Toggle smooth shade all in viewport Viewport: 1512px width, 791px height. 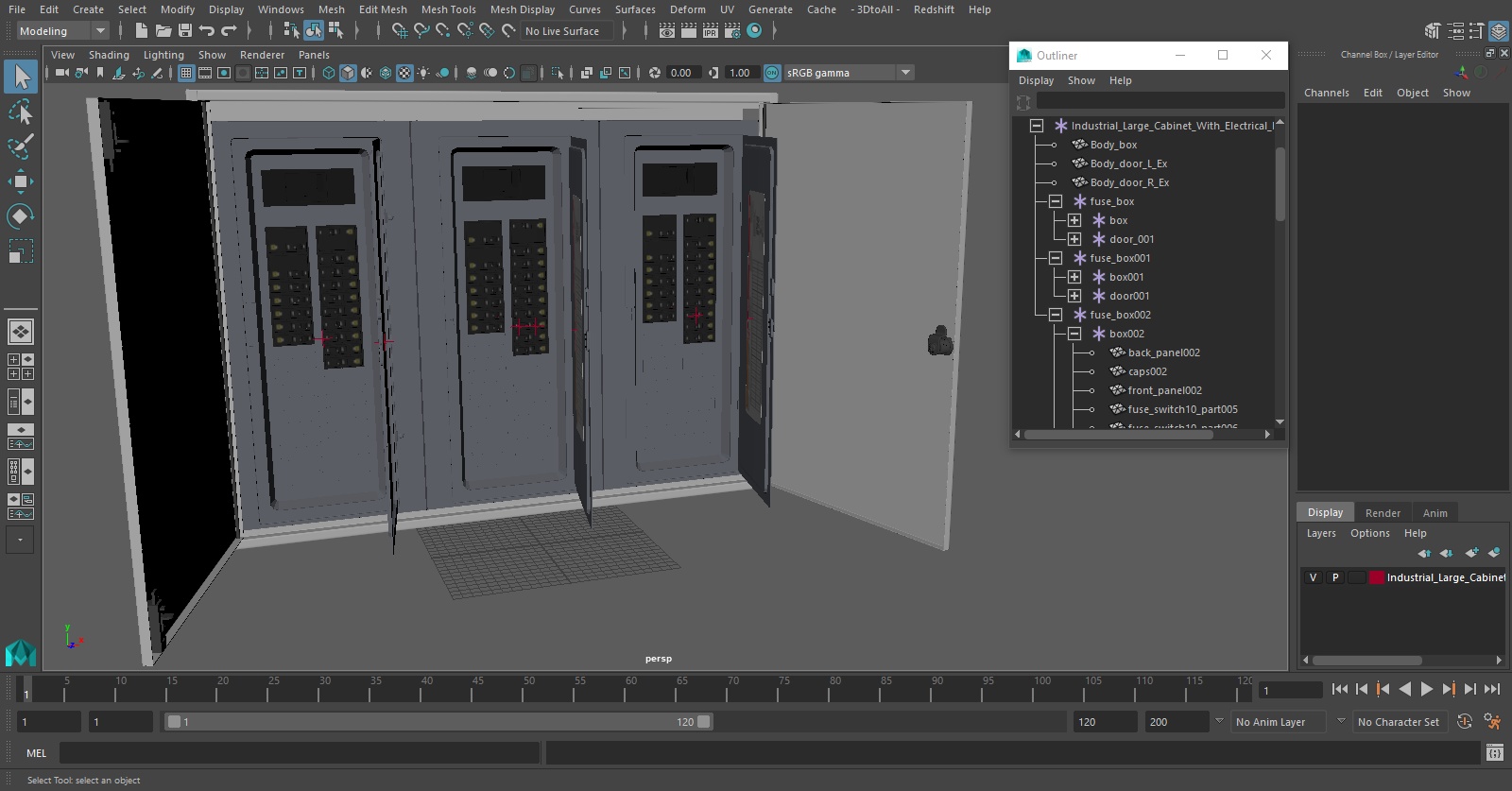tap(348, 73)
